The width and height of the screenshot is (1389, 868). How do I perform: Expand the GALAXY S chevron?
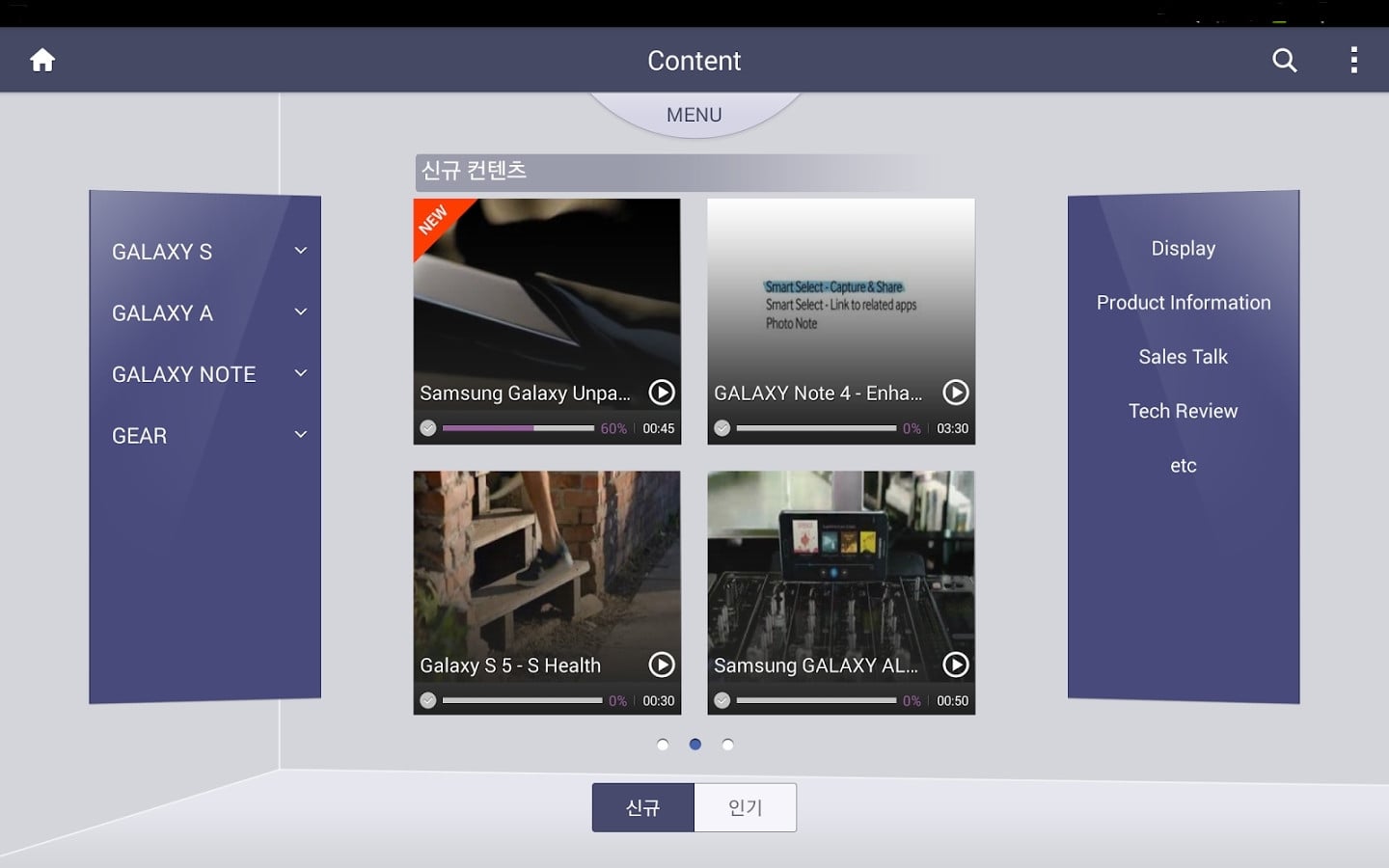click(x=301, y=251)
